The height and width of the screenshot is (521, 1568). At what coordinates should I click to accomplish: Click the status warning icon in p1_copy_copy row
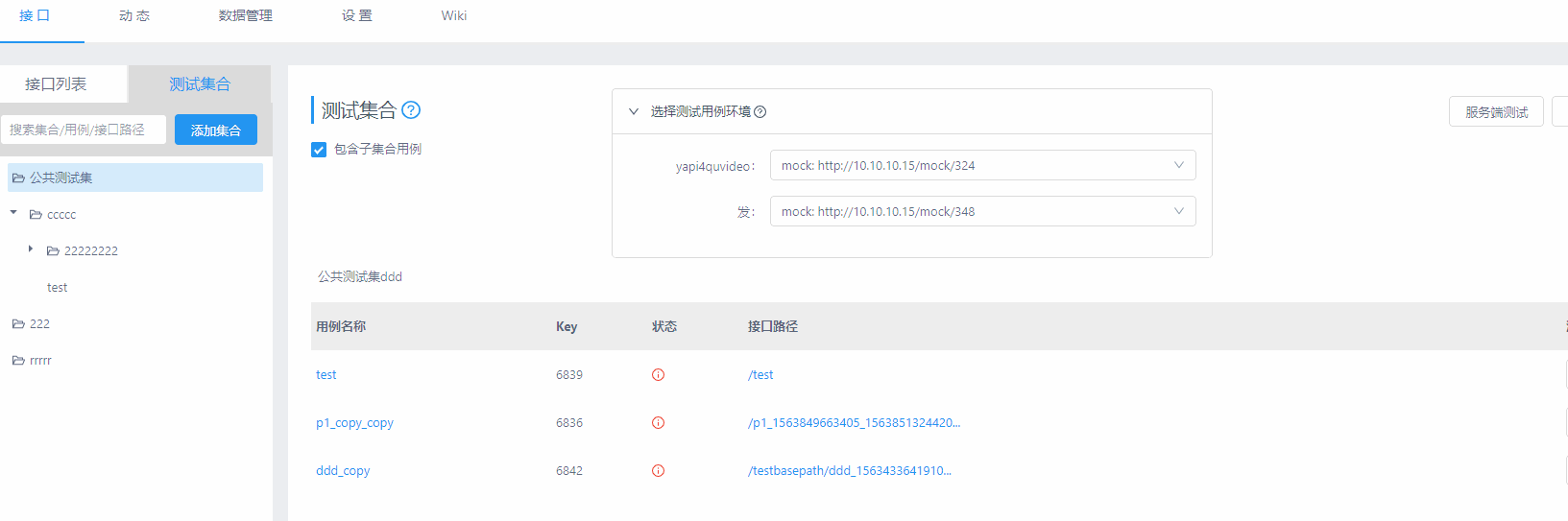point(658,423)
